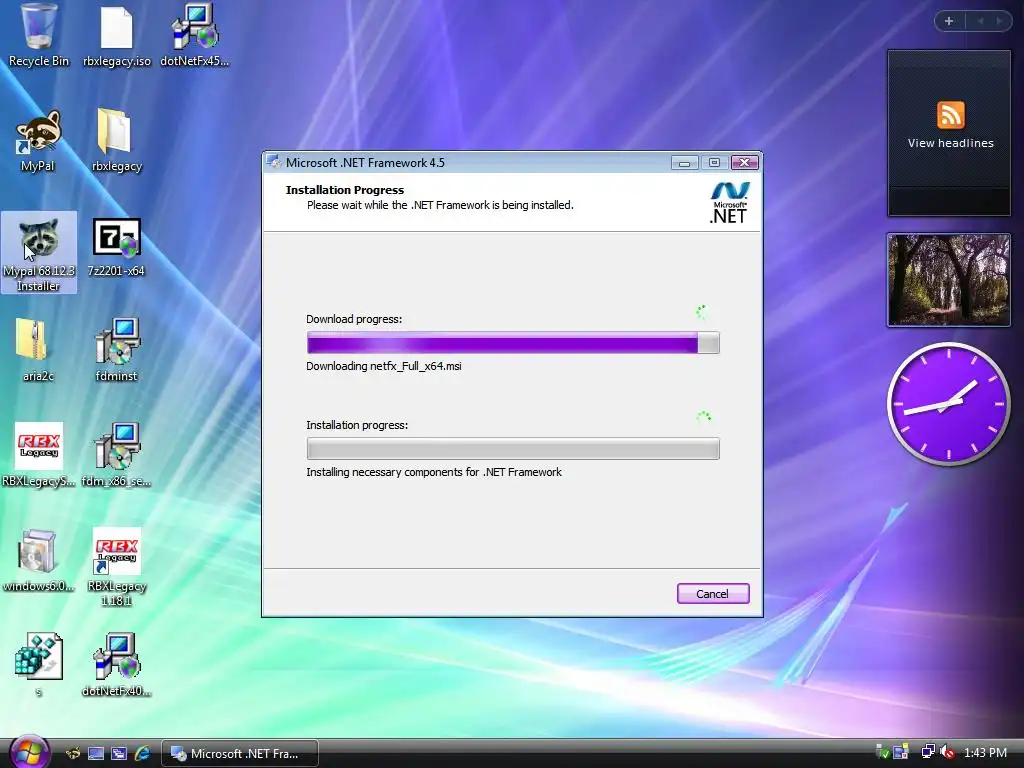Select the RBXLegacyS... desktop icon

click(x=39, y=455)
